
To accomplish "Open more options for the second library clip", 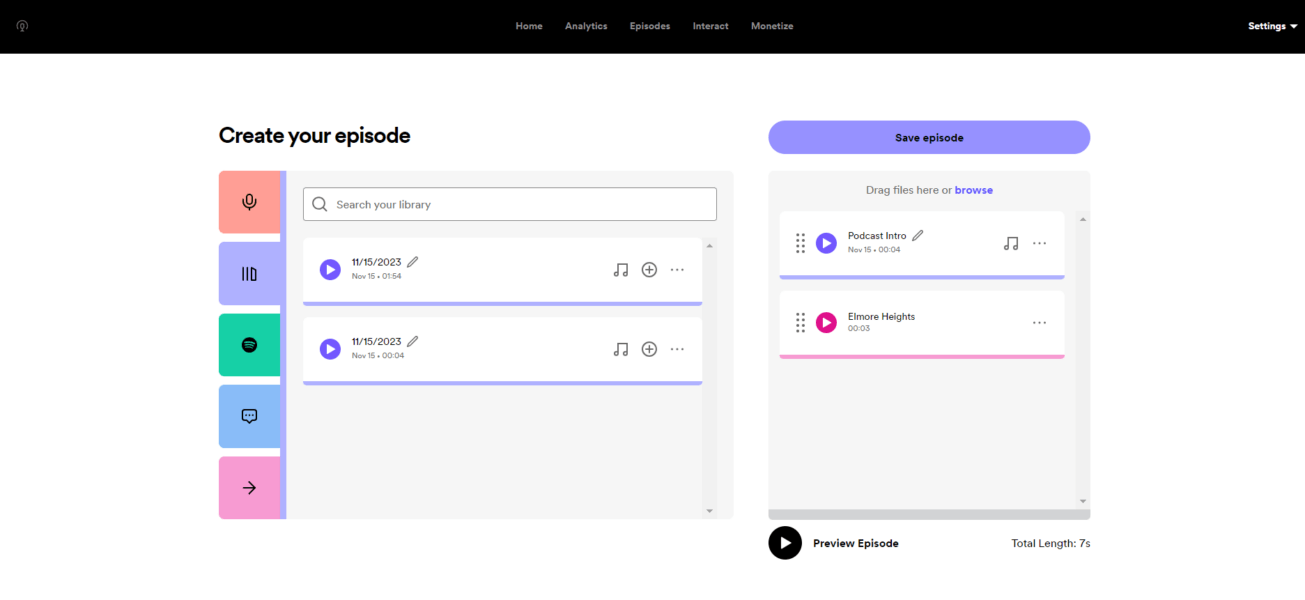I will [x=677, y=349].
